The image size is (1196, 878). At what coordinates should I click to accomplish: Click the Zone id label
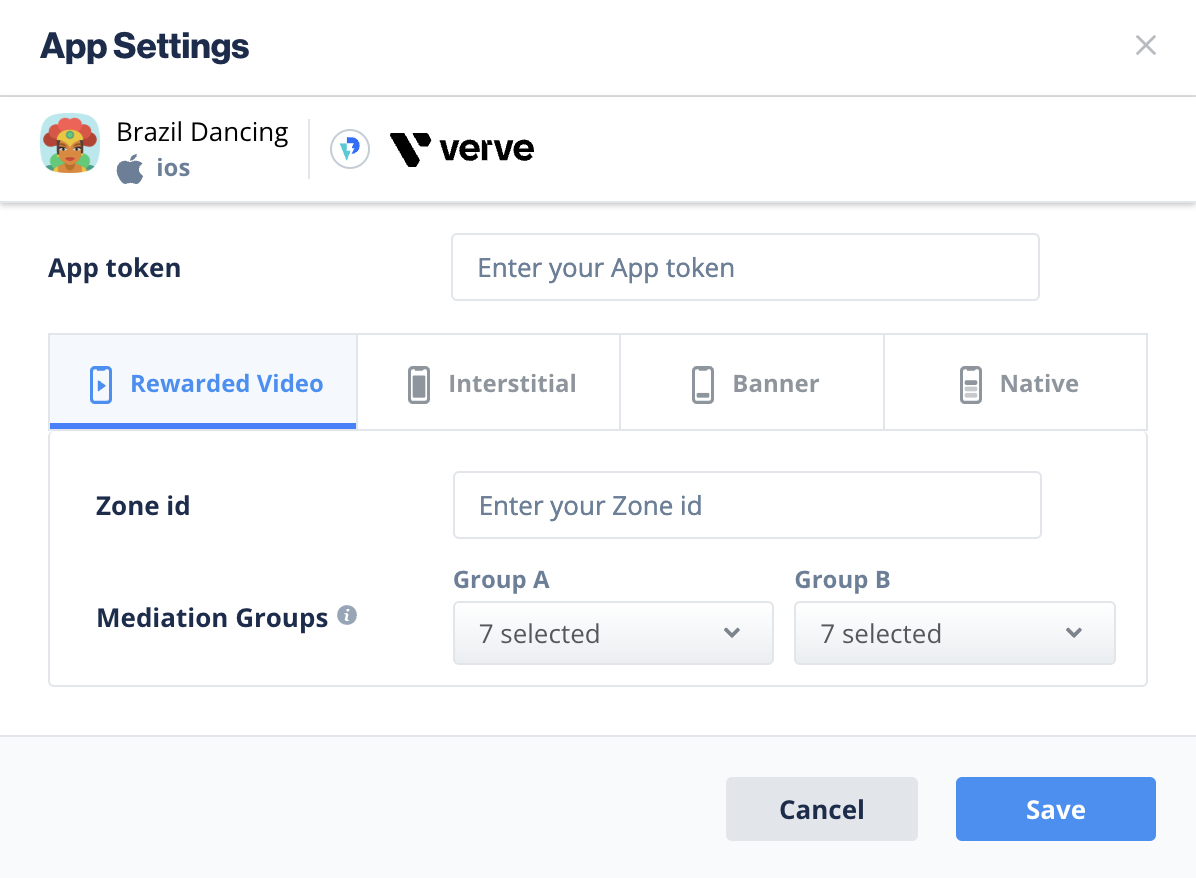(x=143, y=506)
